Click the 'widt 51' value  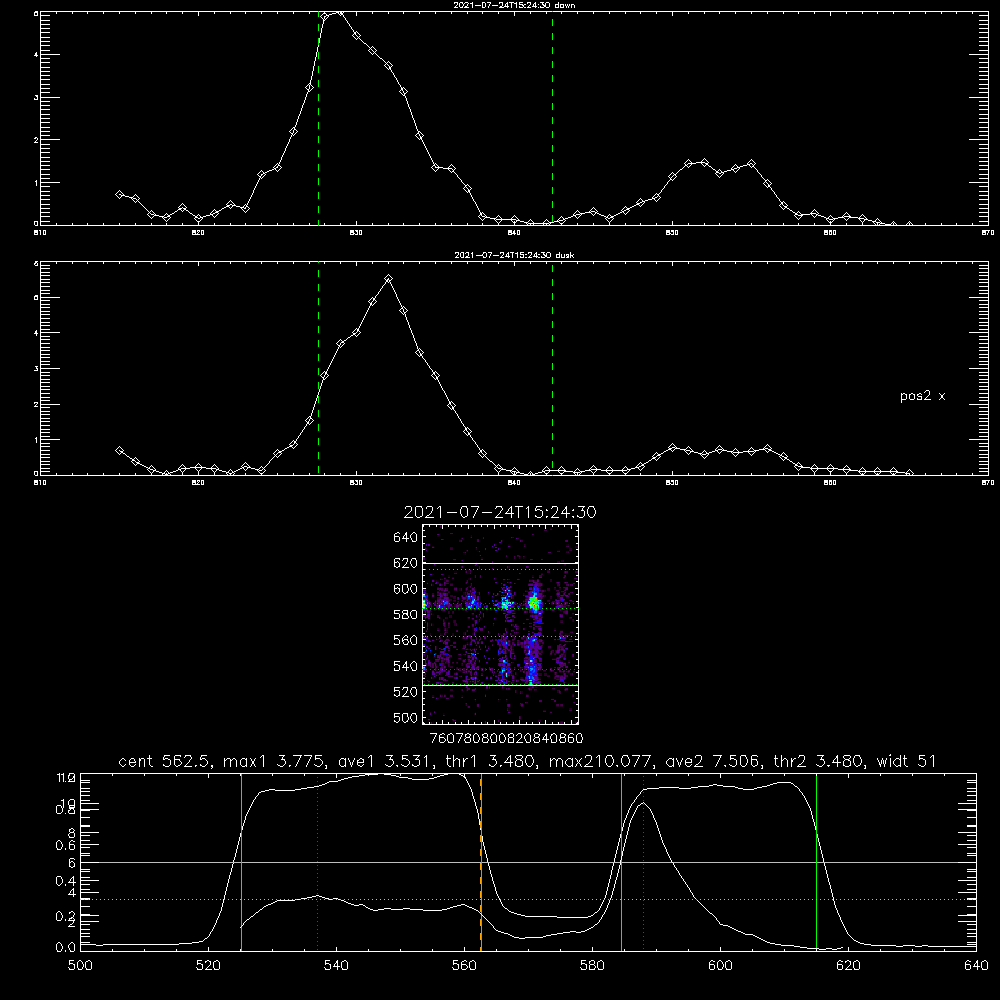click(906, 761)
